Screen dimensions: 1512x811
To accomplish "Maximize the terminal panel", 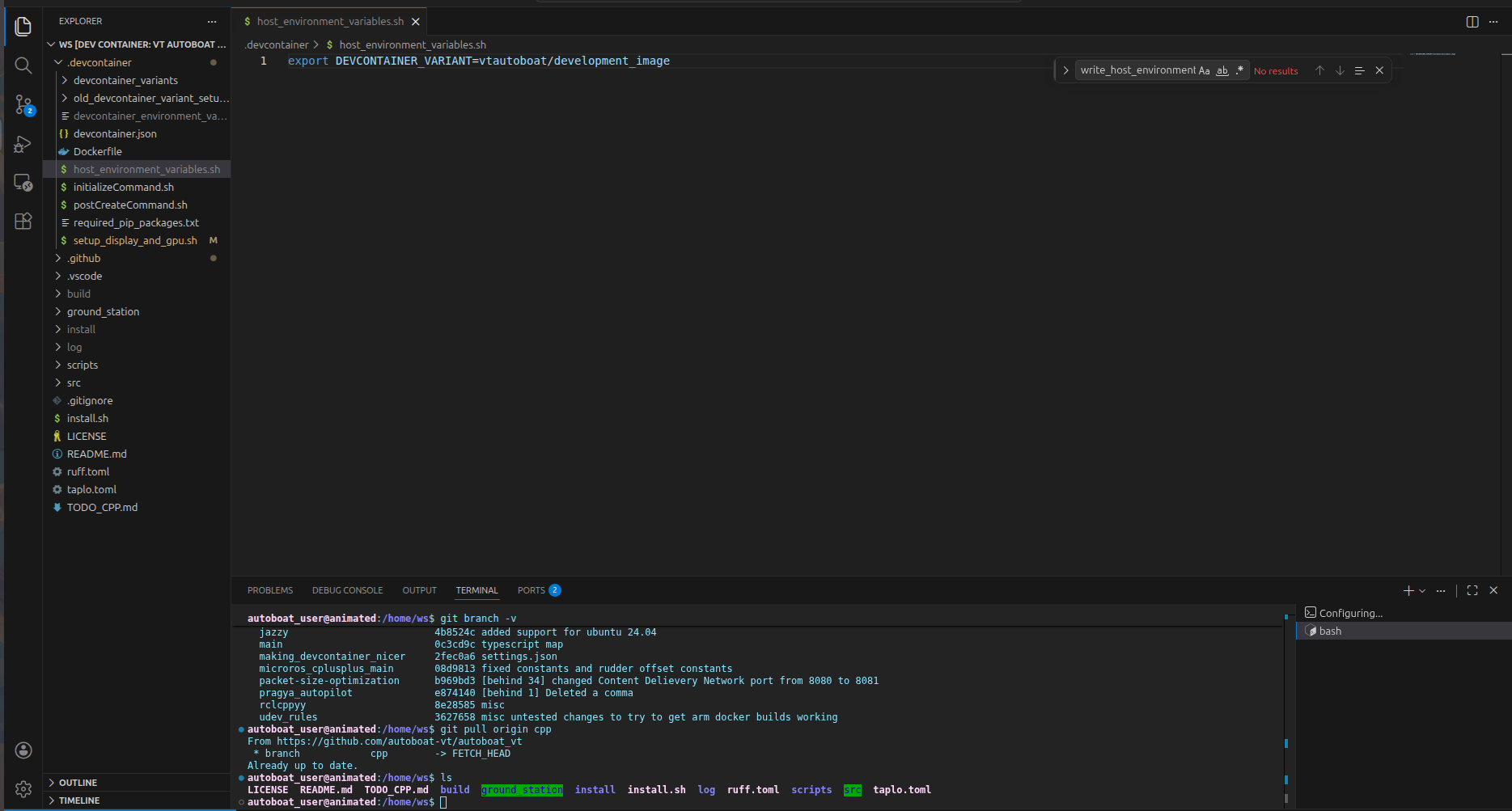I will pos(1472,590).
